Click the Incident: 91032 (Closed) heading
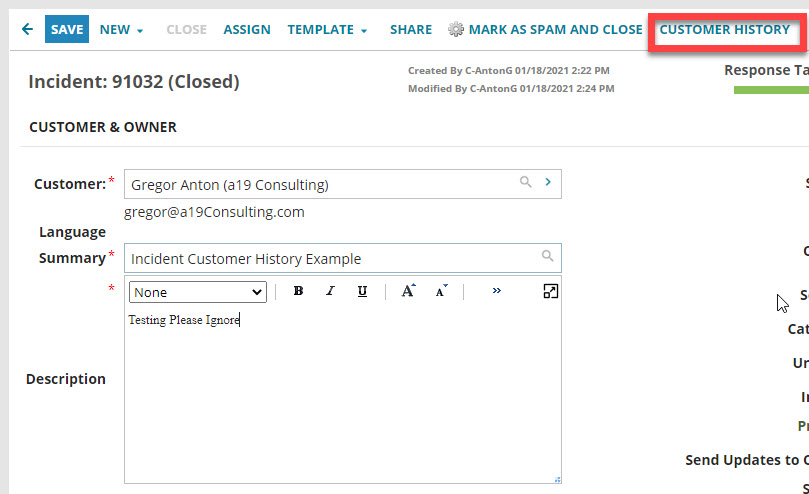 [134, 82]
